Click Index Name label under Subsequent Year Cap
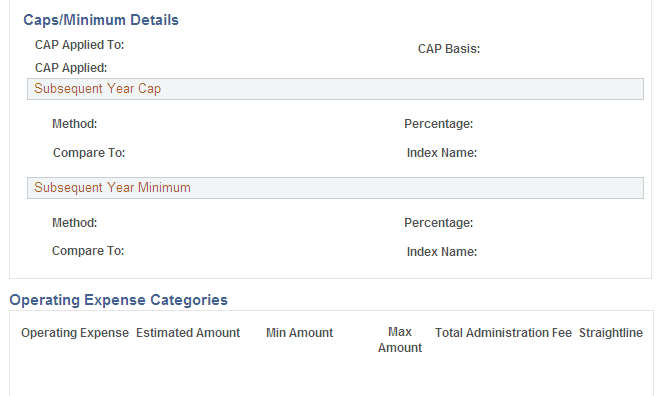Viewport: 659px width, 396px height. point(442,153)
